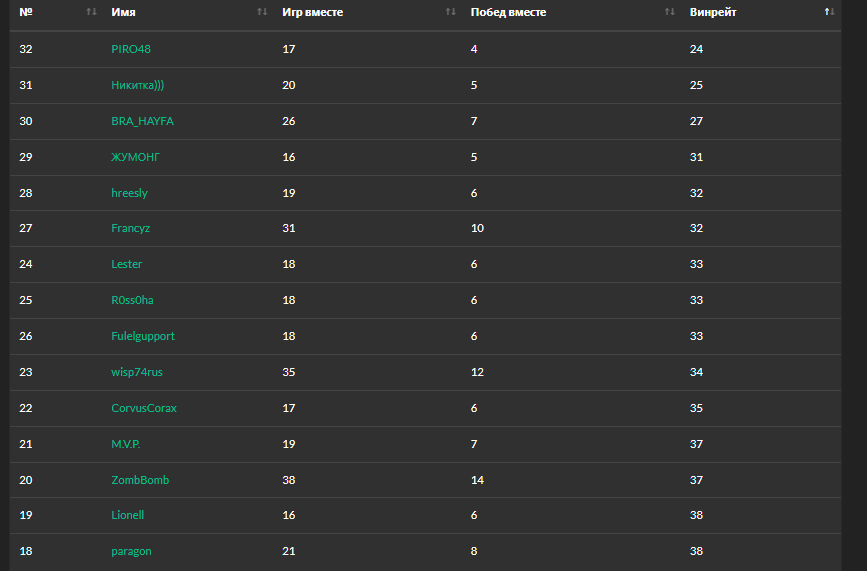867x571 pixels.
Task: Open R0ss0ha player profile
Action: [132, 300]
